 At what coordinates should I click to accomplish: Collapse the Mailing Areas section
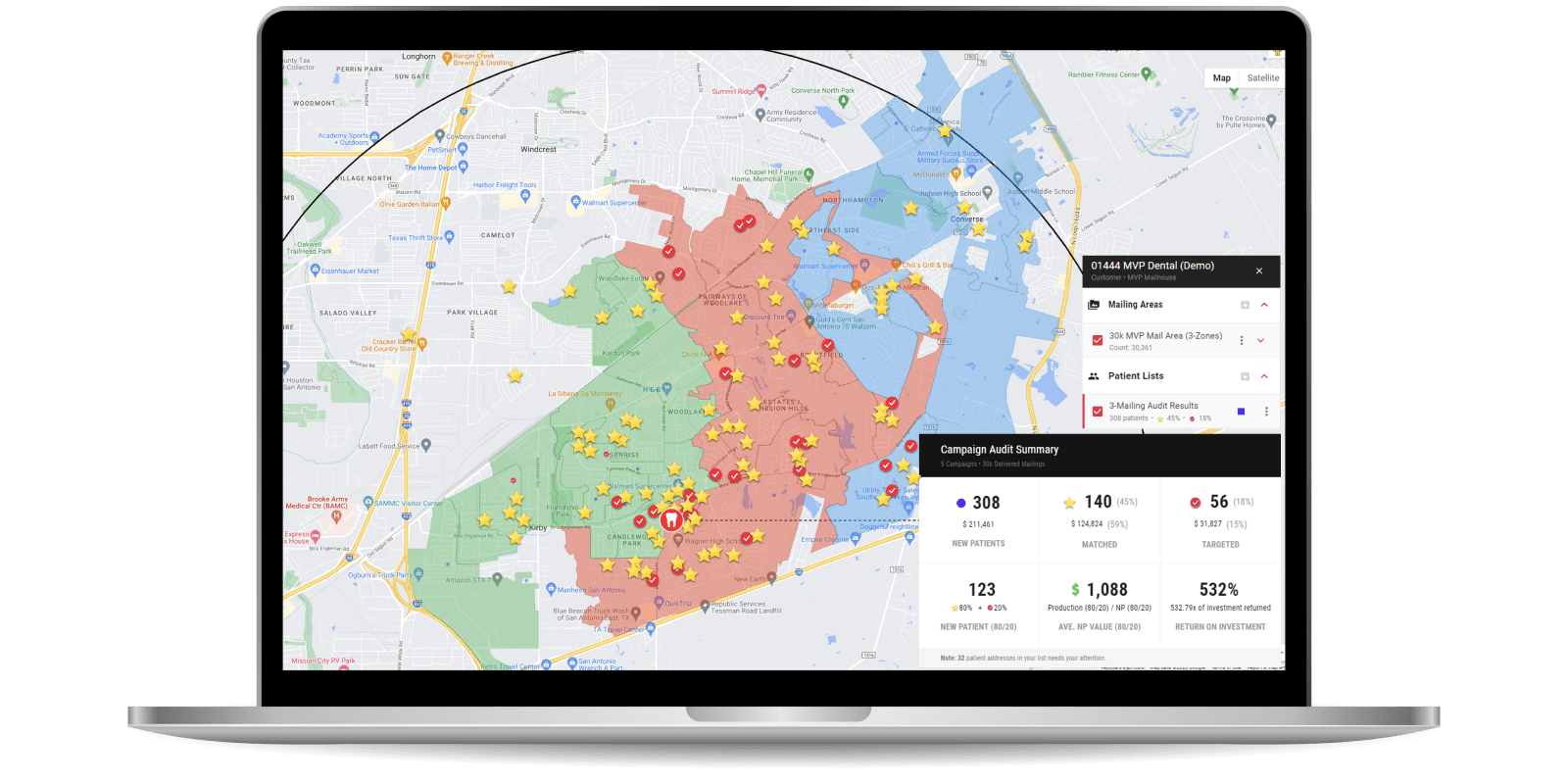(x=1264, y=305)
